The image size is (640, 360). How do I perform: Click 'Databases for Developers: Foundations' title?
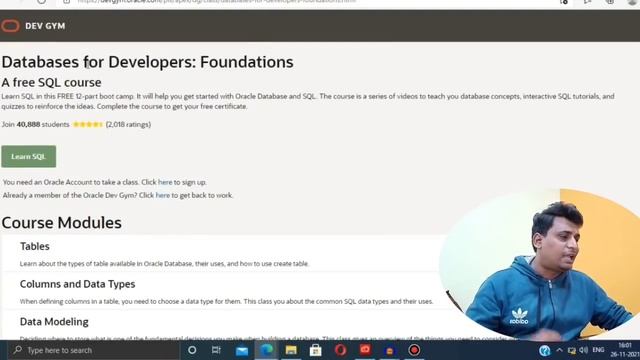click(x=147, y=62)
